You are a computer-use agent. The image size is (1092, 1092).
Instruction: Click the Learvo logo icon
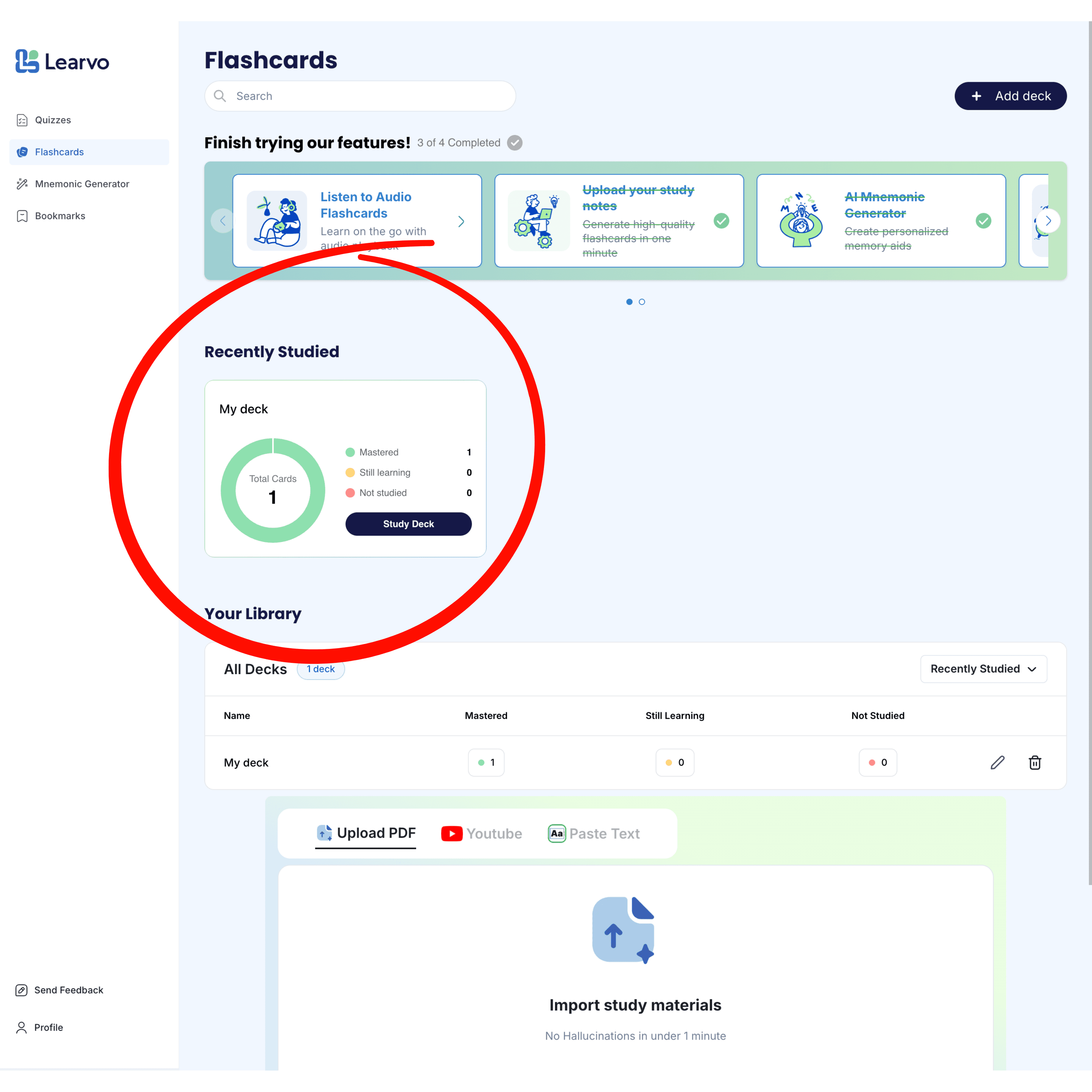(27, 61)
